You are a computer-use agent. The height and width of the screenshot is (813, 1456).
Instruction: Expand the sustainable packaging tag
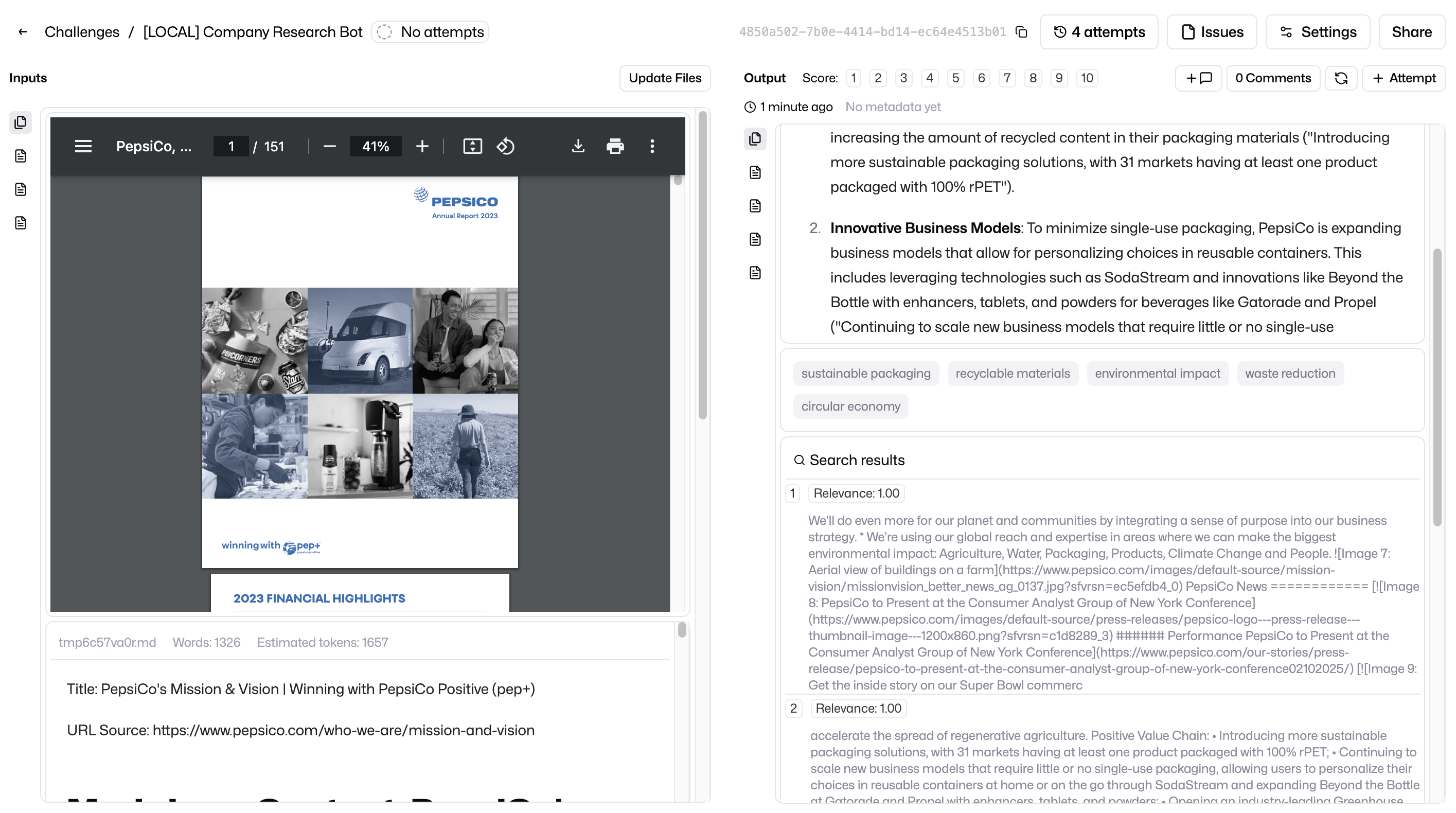pos(866,373)
